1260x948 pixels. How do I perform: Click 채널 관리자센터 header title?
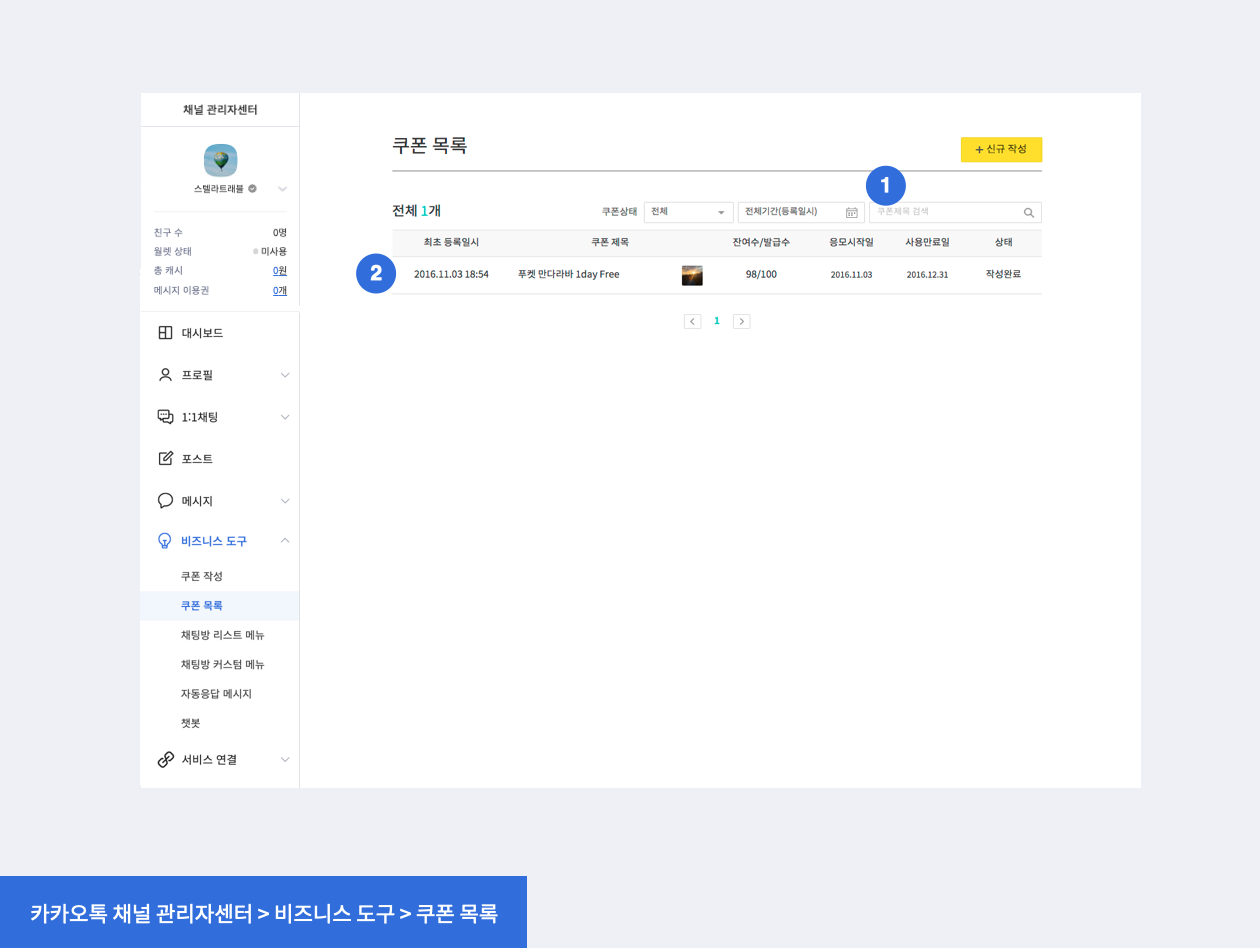tap(220, 110)
